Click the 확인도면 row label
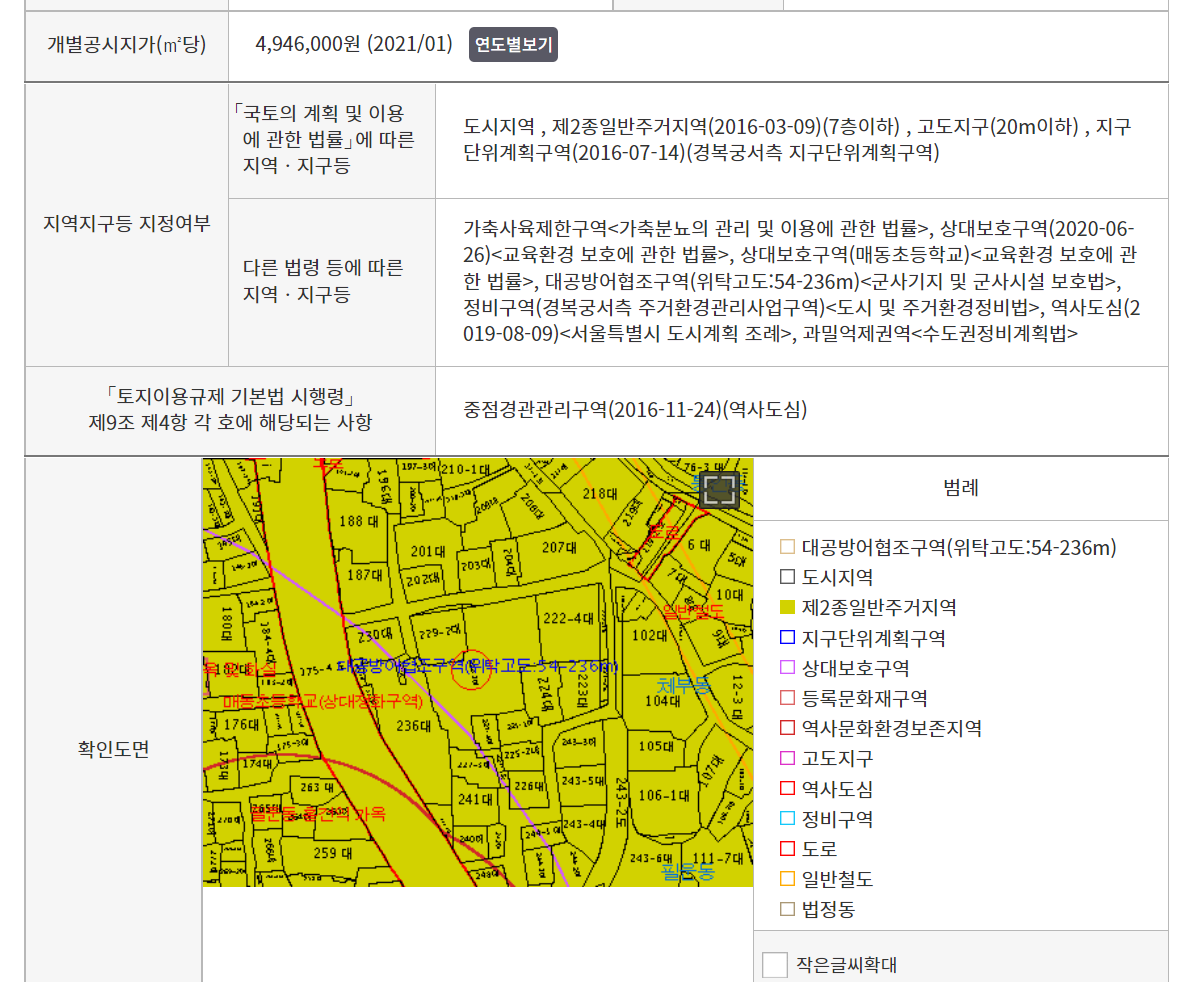The height and width of the screenshot is (982, 1185). click(x=113, y=749)
